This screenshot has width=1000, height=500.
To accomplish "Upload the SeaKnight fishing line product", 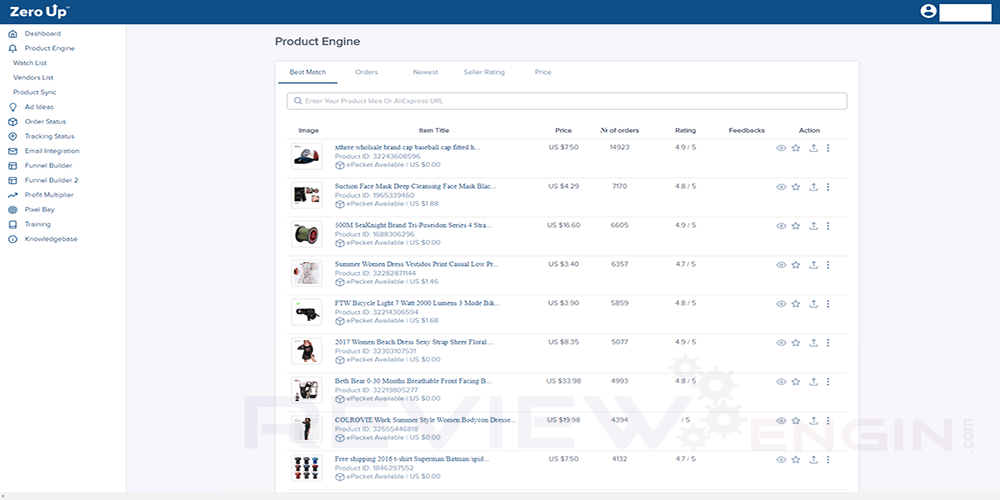I will [x=813, y=226].
